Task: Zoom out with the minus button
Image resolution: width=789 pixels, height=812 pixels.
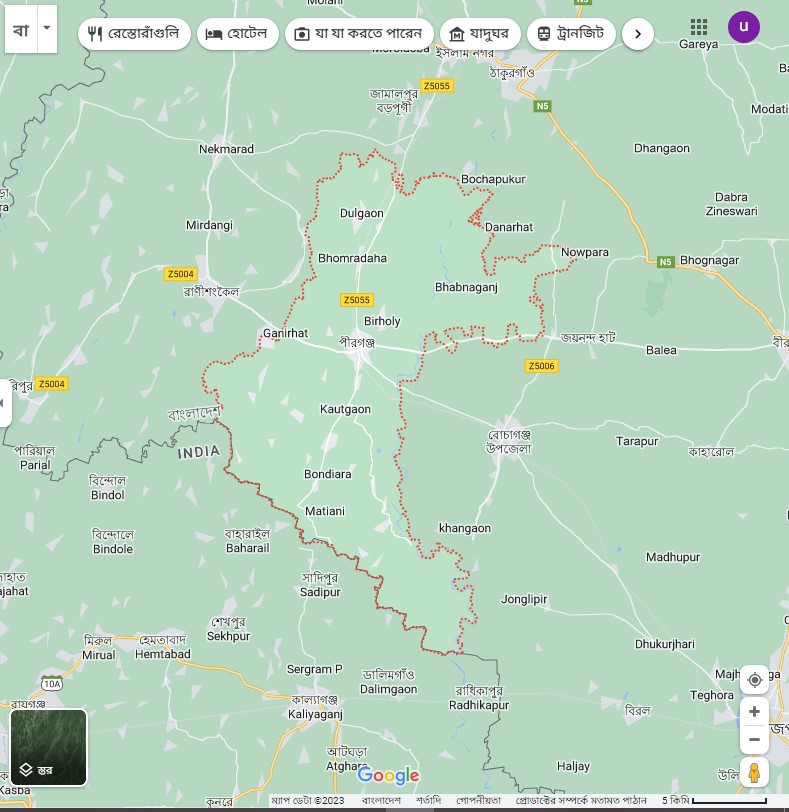Action: tap(754, 740)
